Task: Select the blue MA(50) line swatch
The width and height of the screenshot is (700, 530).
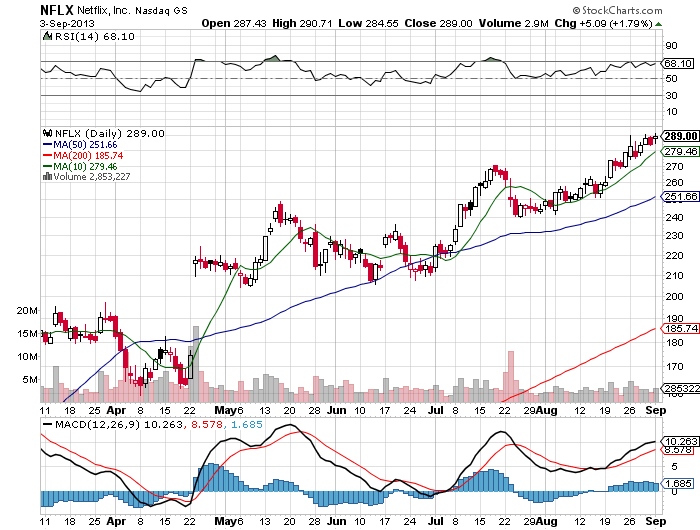Action: coord(47,145)
